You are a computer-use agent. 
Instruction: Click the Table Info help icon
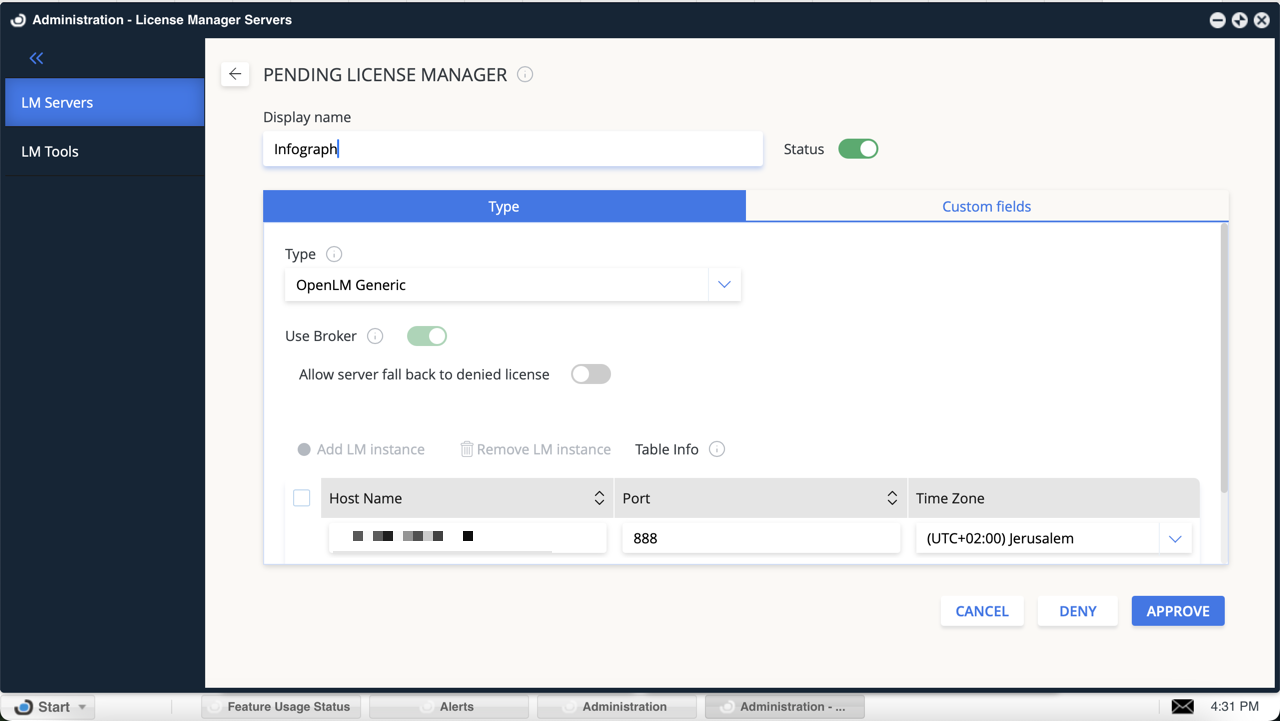pos(717,449)
